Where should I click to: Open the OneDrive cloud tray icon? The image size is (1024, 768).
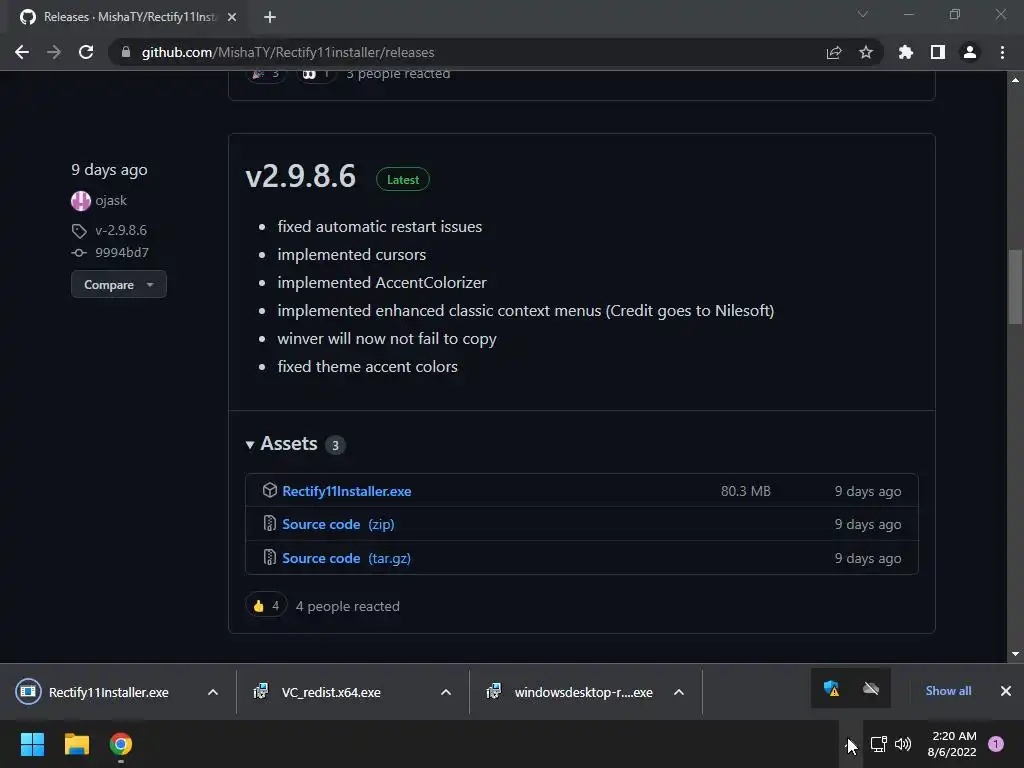871,688
